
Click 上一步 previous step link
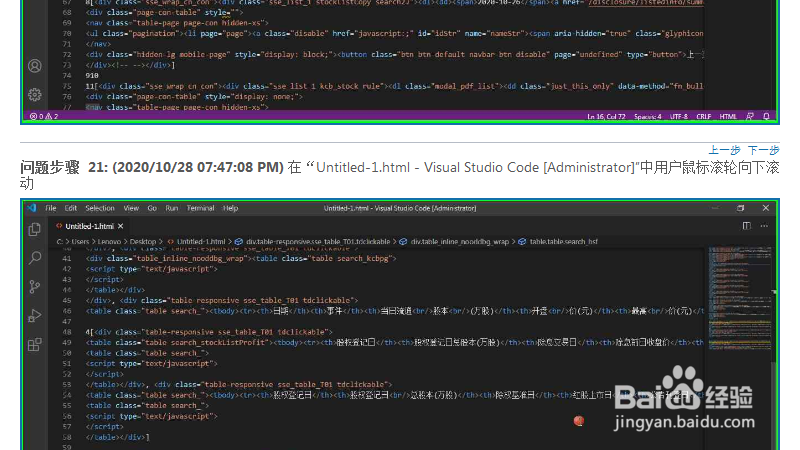pyautogui.click(x=724, y=150)
